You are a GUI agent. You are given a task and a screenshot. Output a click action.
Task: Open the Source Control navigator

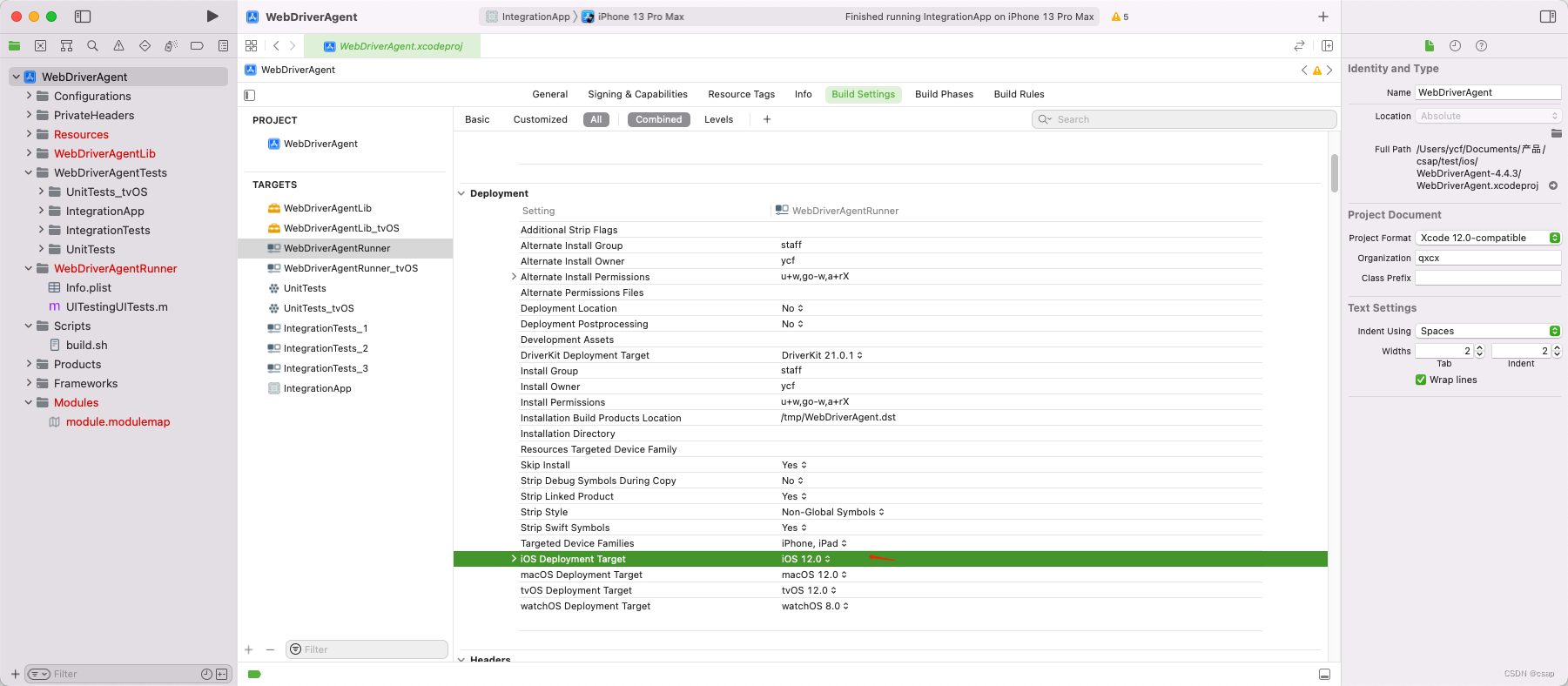click(40, 46)
